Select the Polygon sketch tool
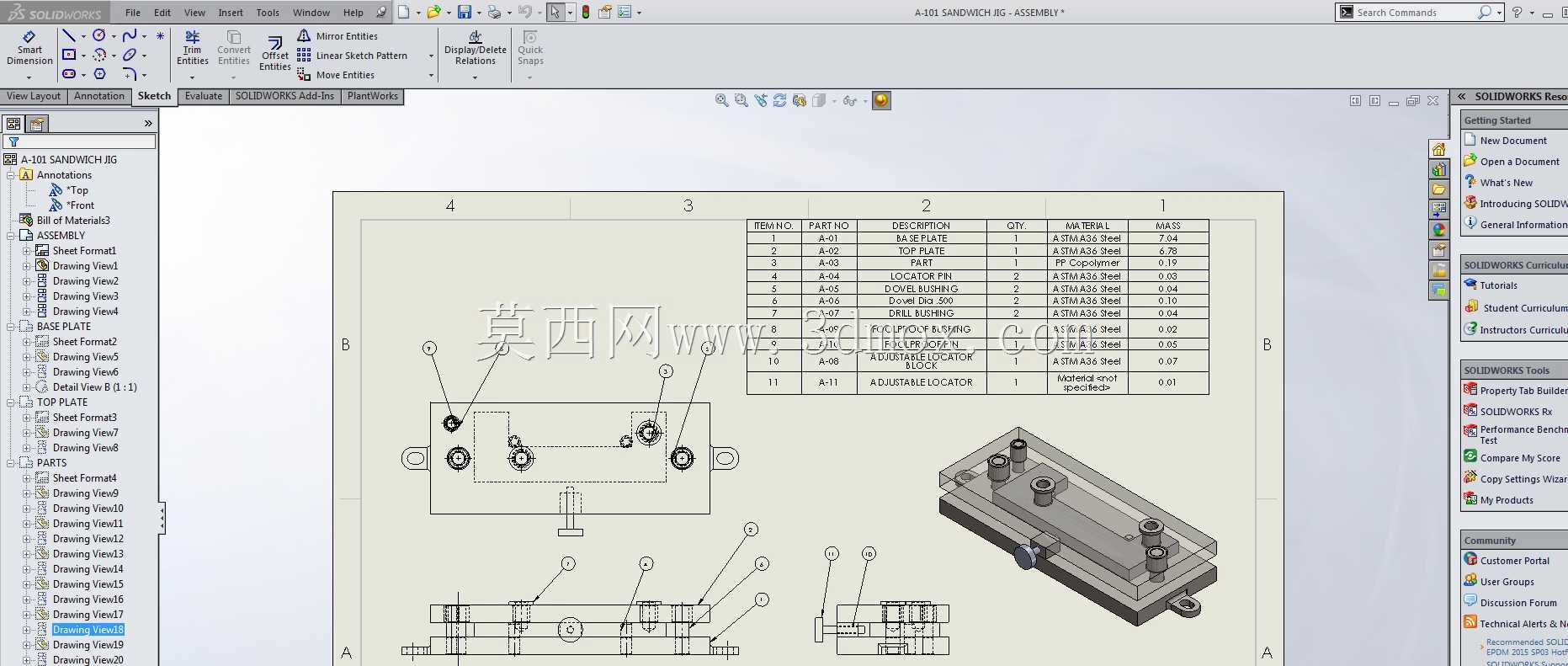1568x666 pixels. (99, 74)
